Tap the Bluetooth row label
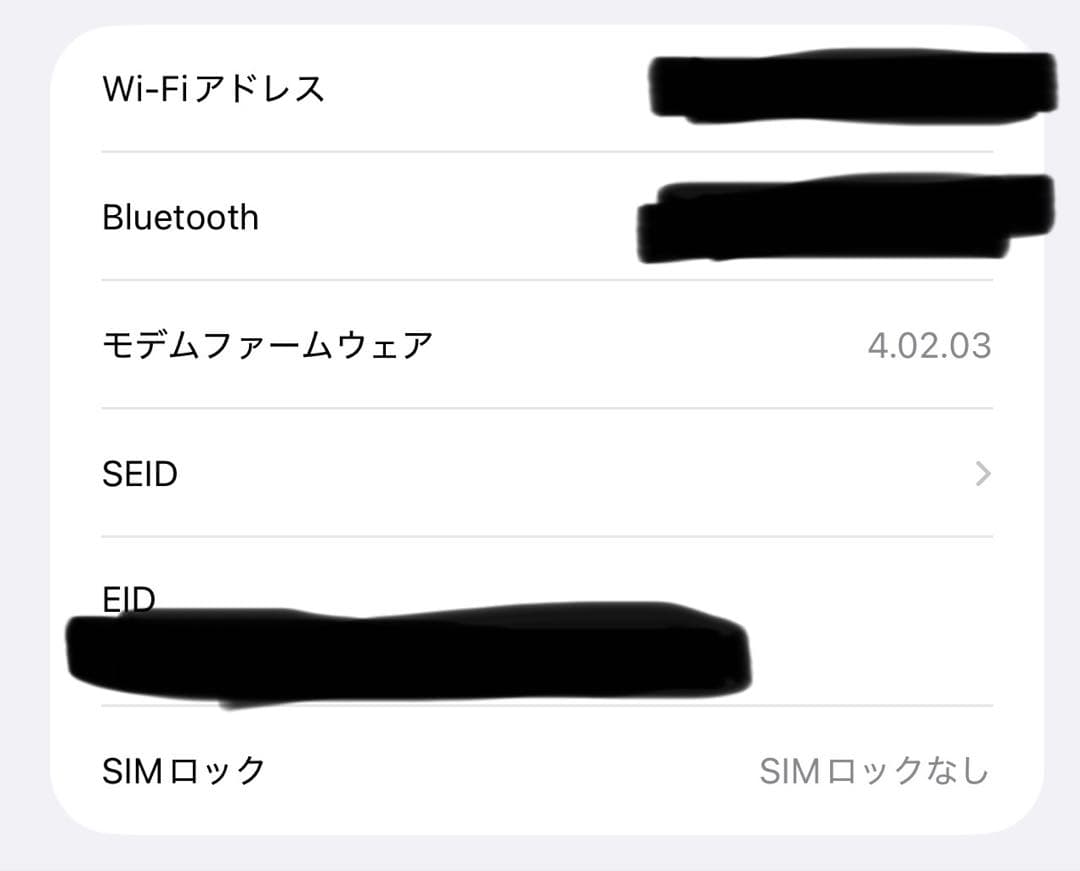Viewport: 1080px width, 871px height. tap(180, 217)
